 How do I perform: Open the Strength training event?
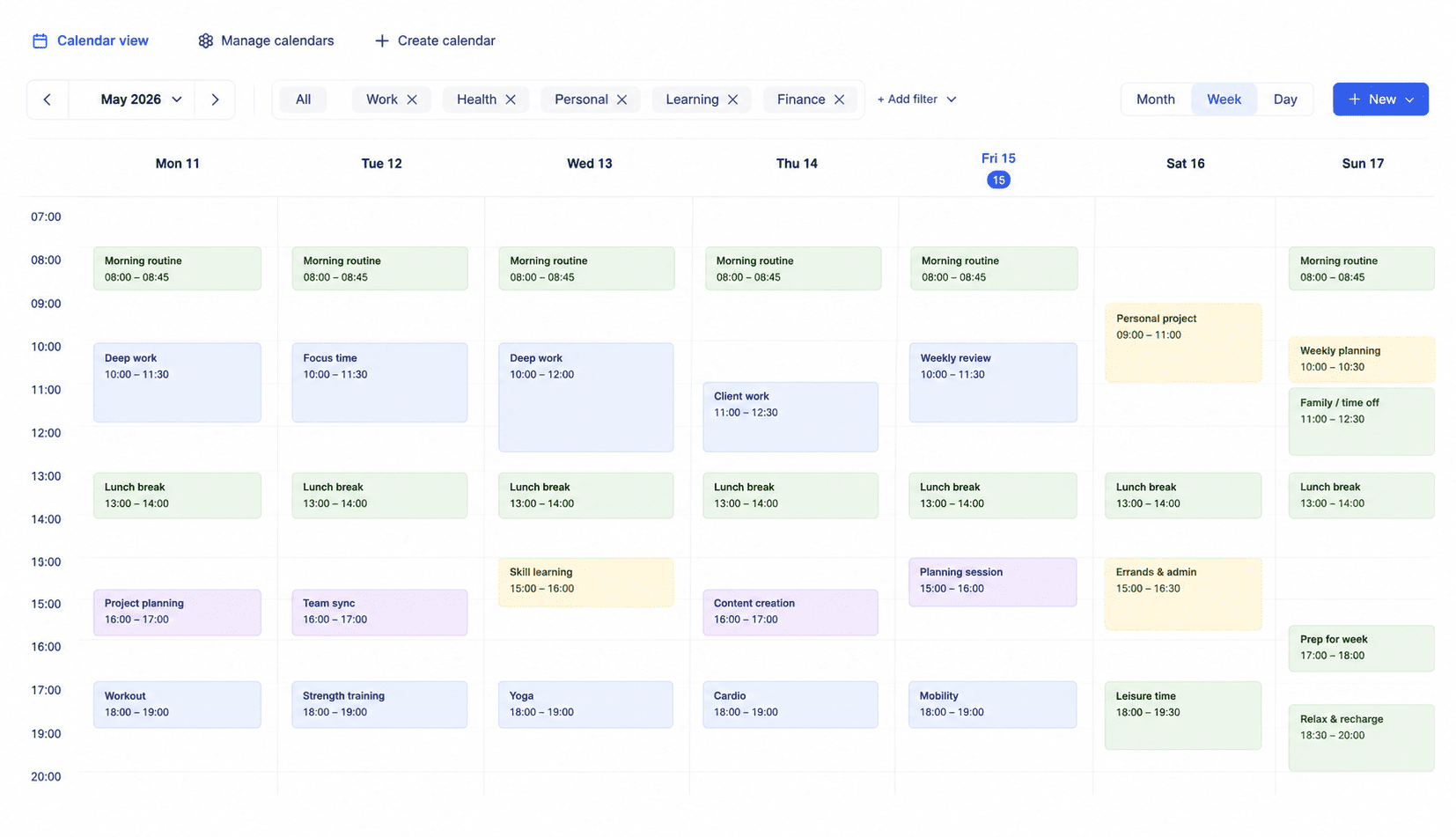point(379,704)
